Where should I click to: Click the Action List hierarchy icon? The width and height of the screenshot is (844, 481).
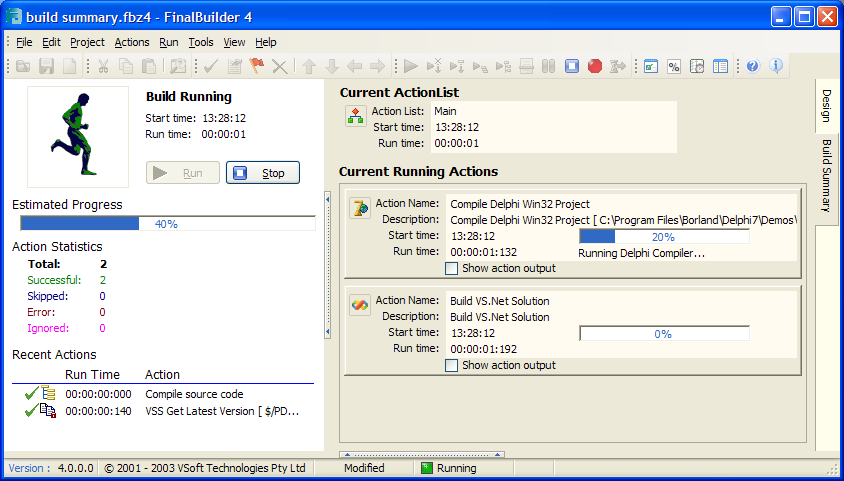tap(356, 116)
